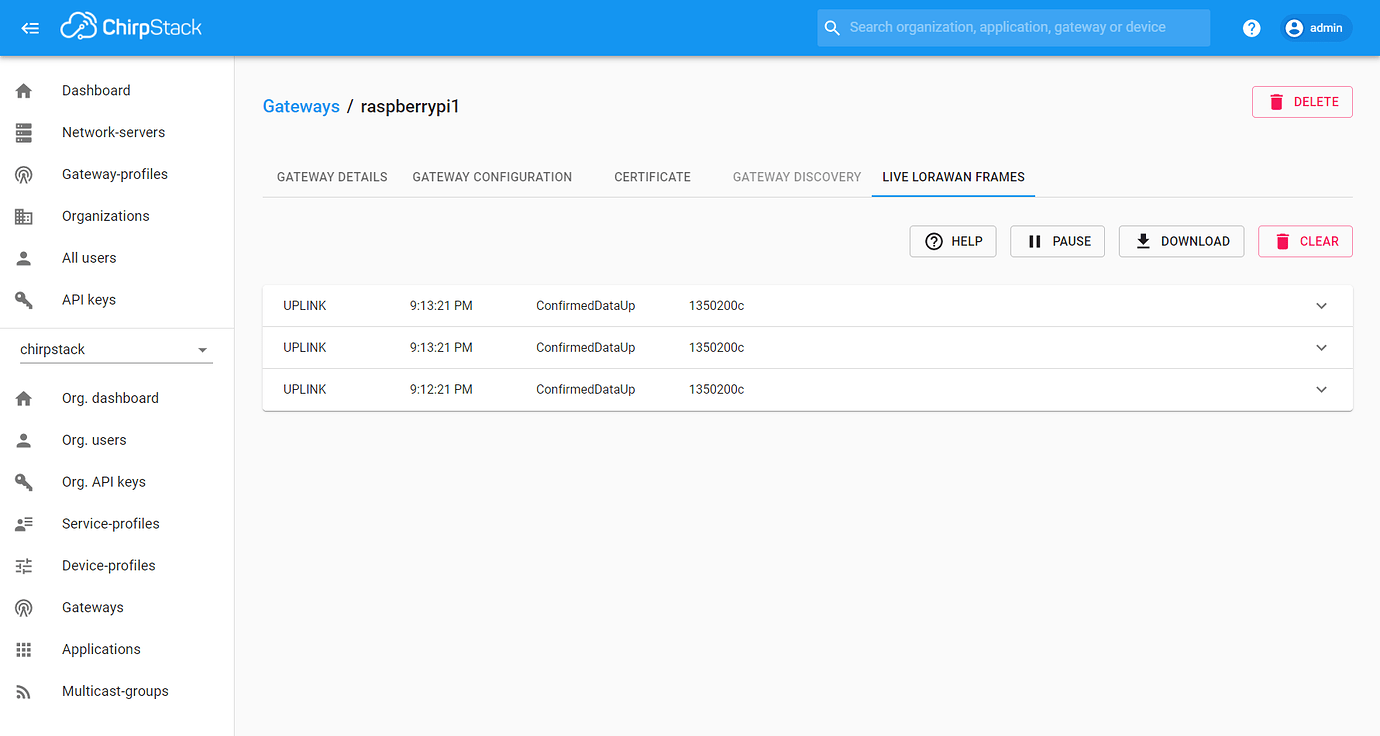Switch to the Gateway Configuration tab
Screen dimensions: 1380x736
pos(492,177)
